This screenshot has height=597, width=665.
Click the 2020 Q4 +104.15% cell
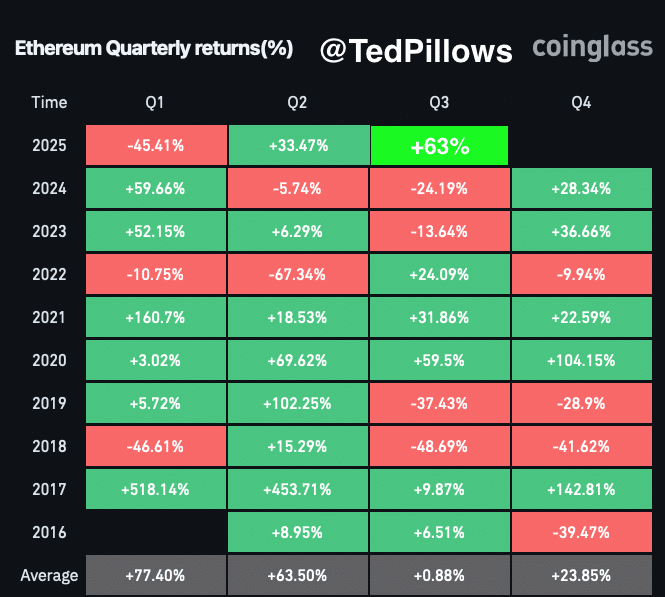(581, 360)
